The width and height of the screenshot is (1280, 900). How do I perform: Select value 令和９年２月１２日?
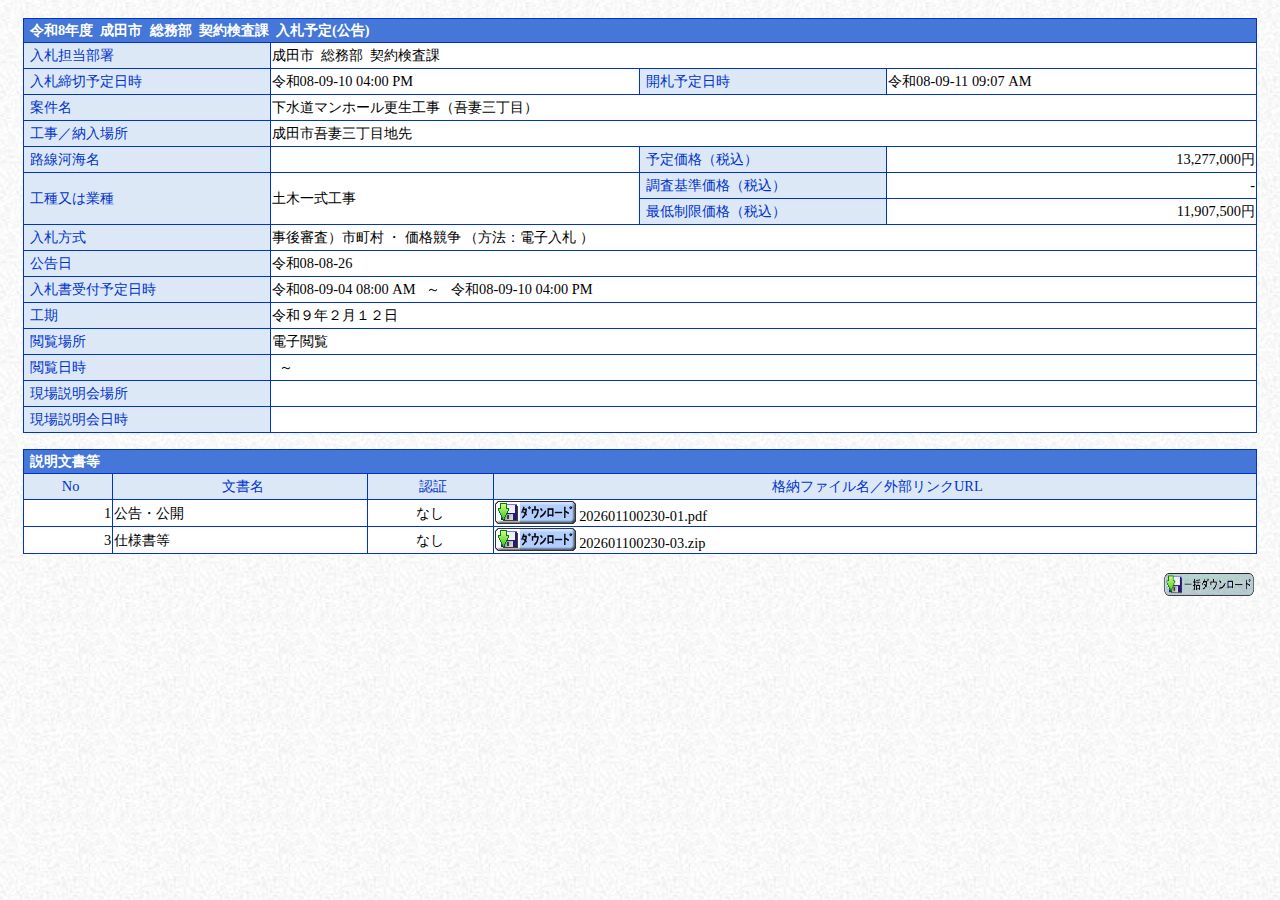tap(335, 316)
